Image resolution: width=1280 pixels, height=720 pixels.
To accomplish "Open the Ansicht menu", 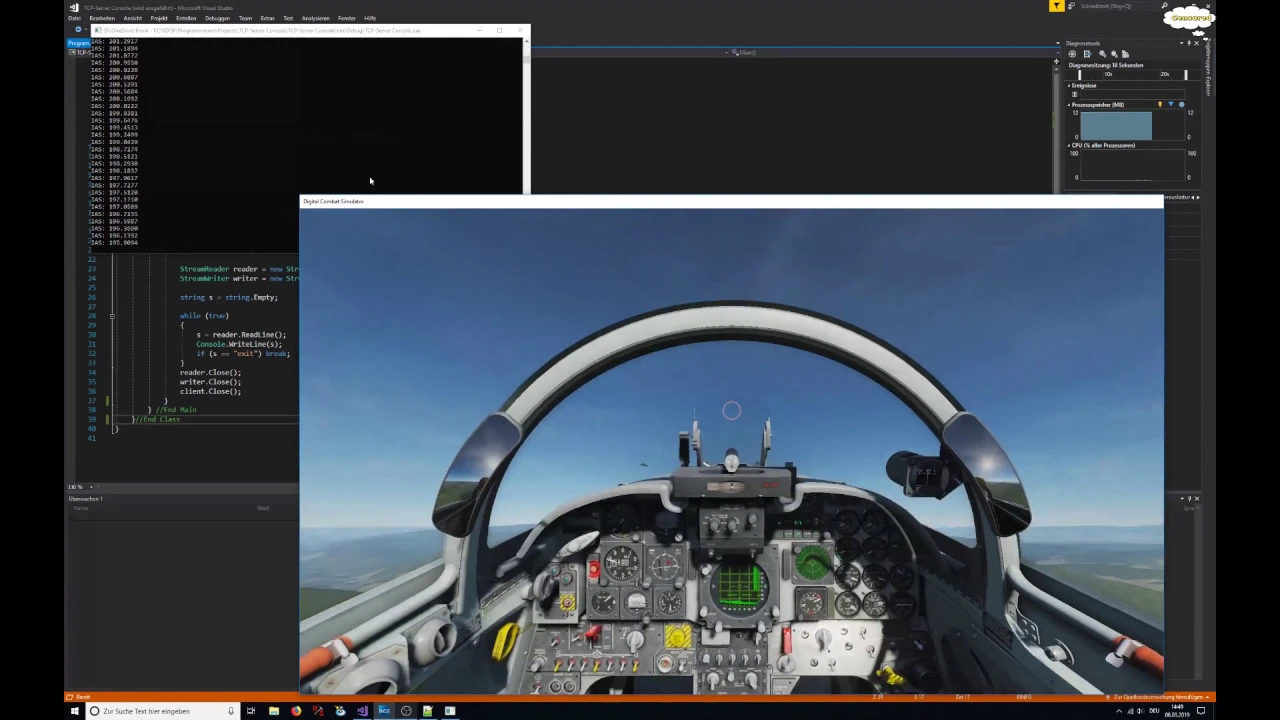I will [132, 18].
